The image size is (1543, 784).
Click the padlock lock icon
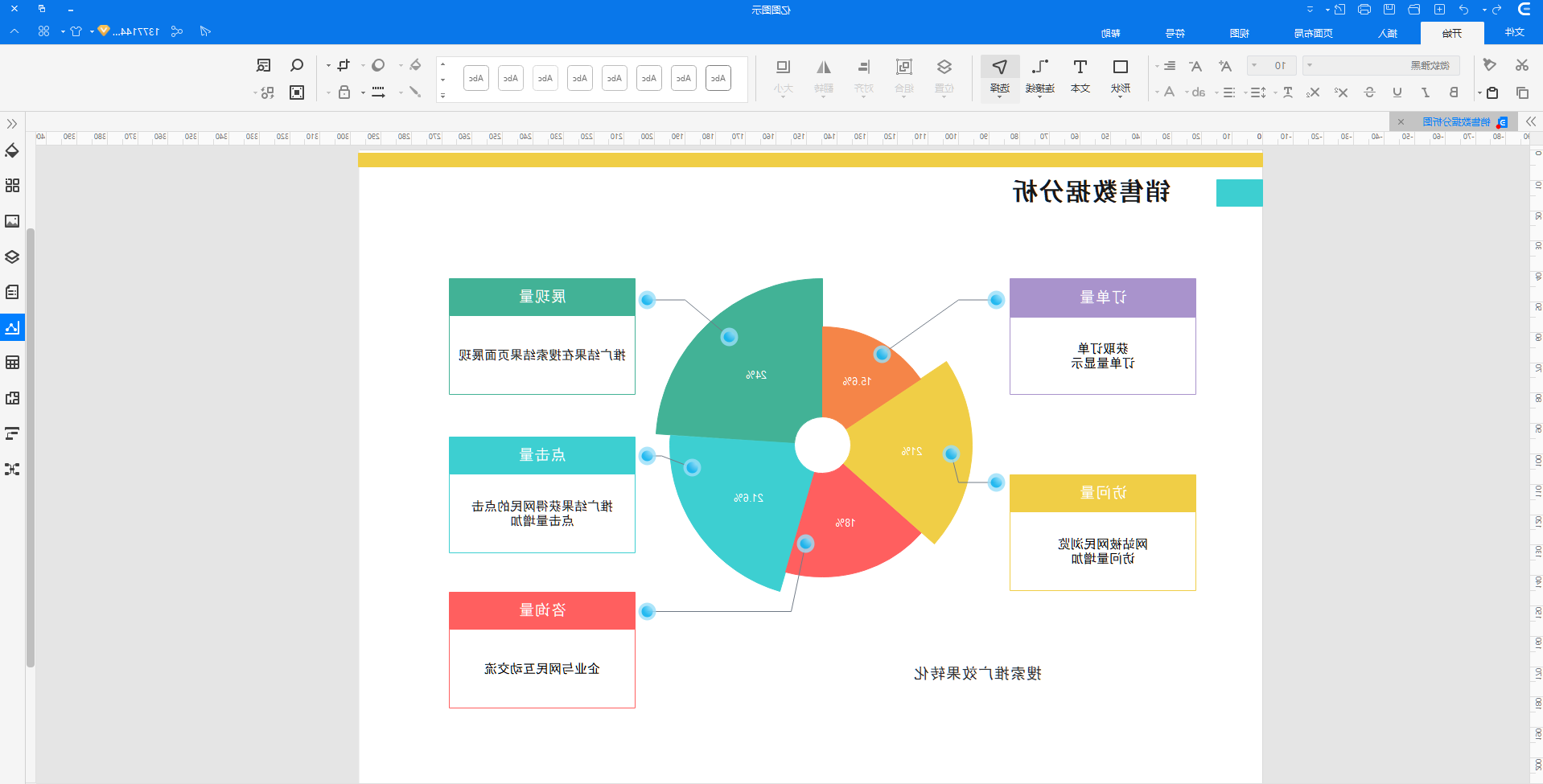point(344,92)
